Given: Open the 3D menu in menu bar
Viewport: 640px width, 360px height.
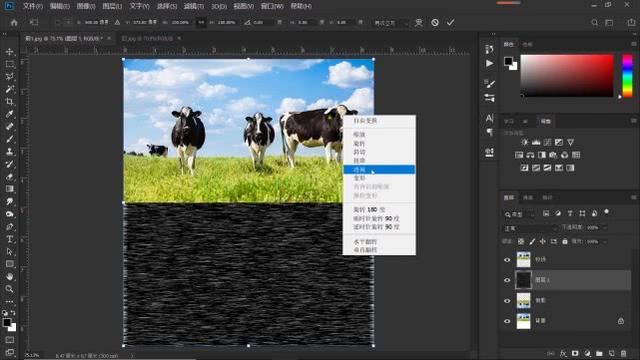Looking at the screenshot, I should tap(219, 6).
